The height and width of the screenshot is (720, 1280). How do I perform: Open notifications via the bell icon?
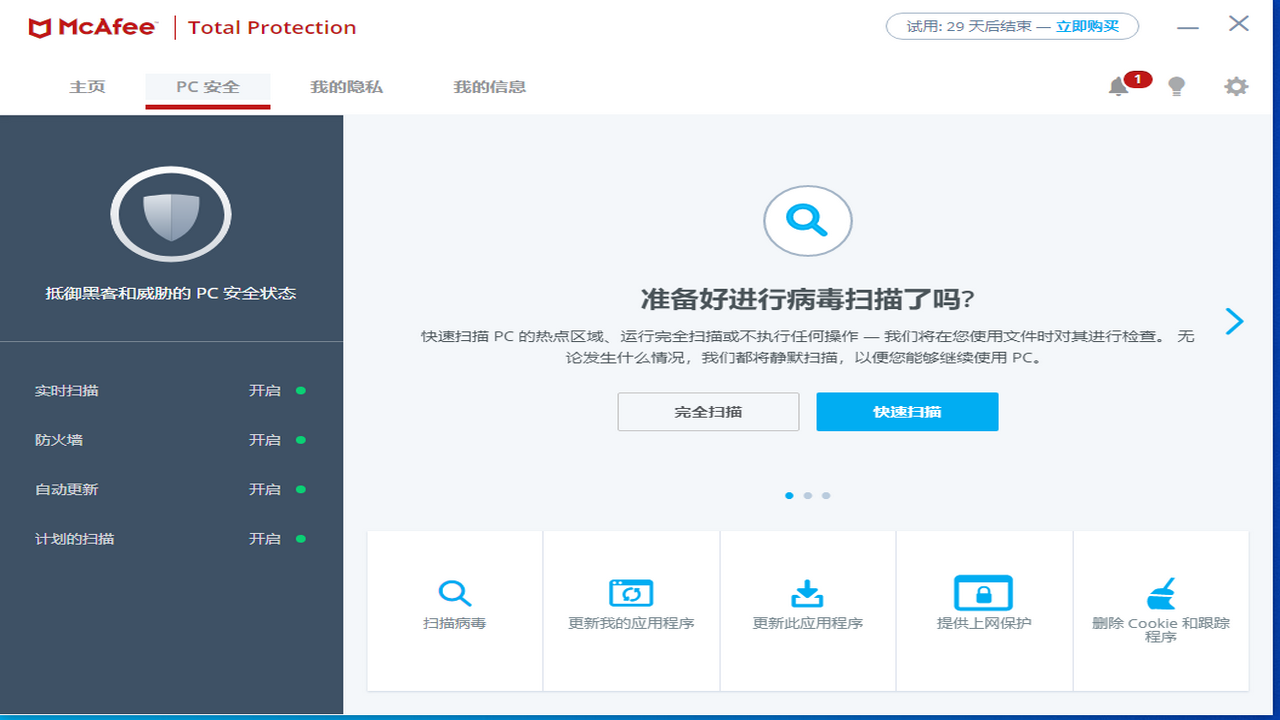pyautogui.click(x=1118, y=86)
